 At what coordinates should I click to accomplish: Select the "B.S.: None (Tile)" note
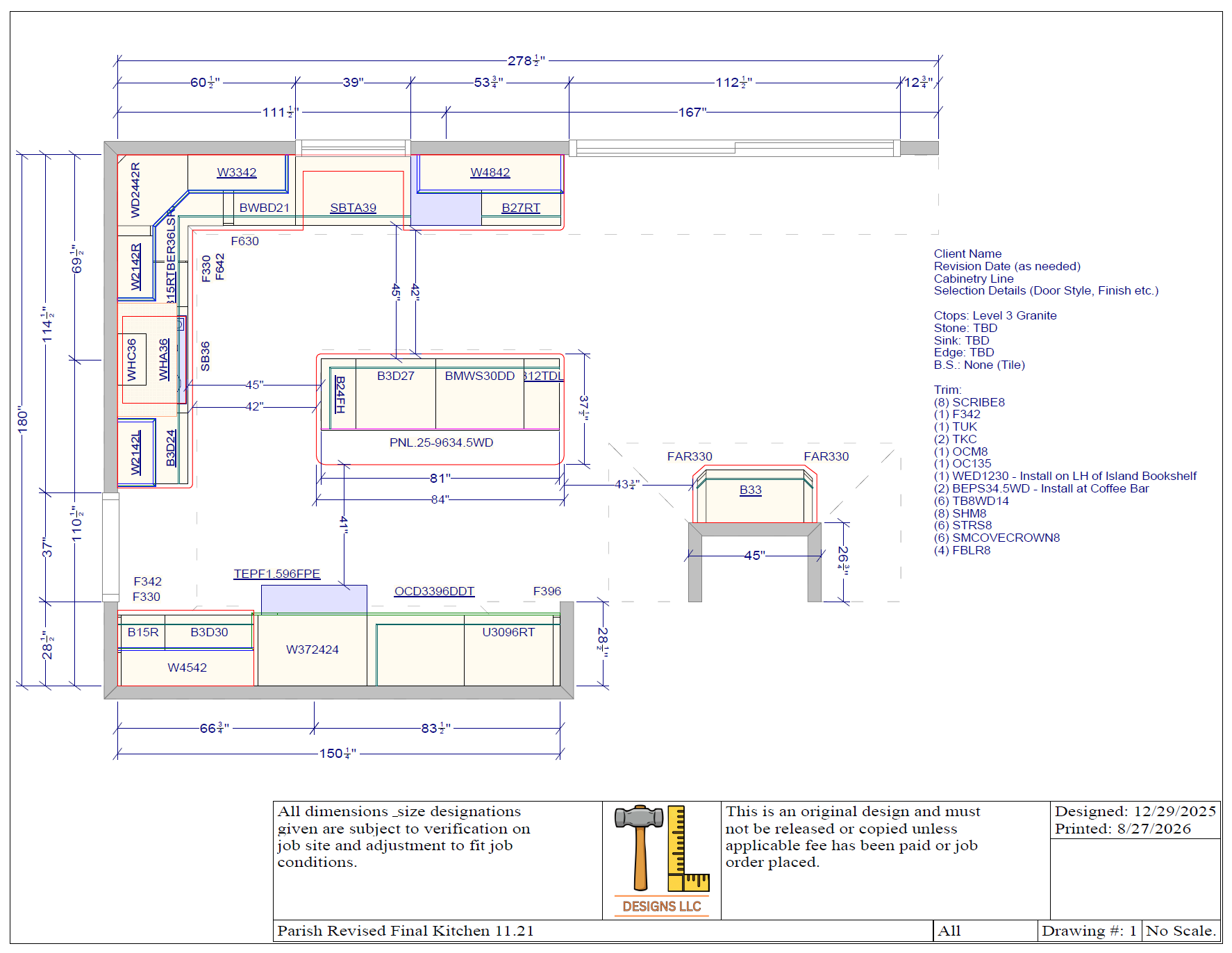(979, 365)
